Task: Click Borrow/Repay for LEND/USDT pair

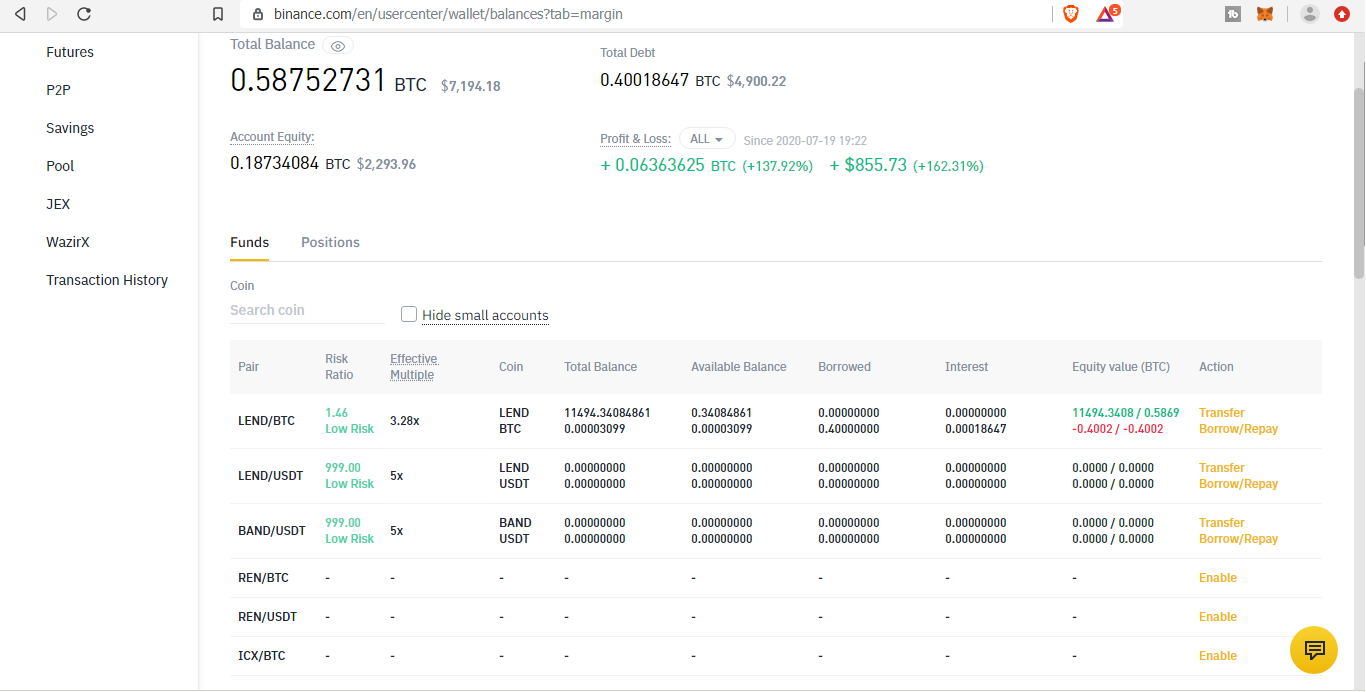Action: pos(1238,483)
